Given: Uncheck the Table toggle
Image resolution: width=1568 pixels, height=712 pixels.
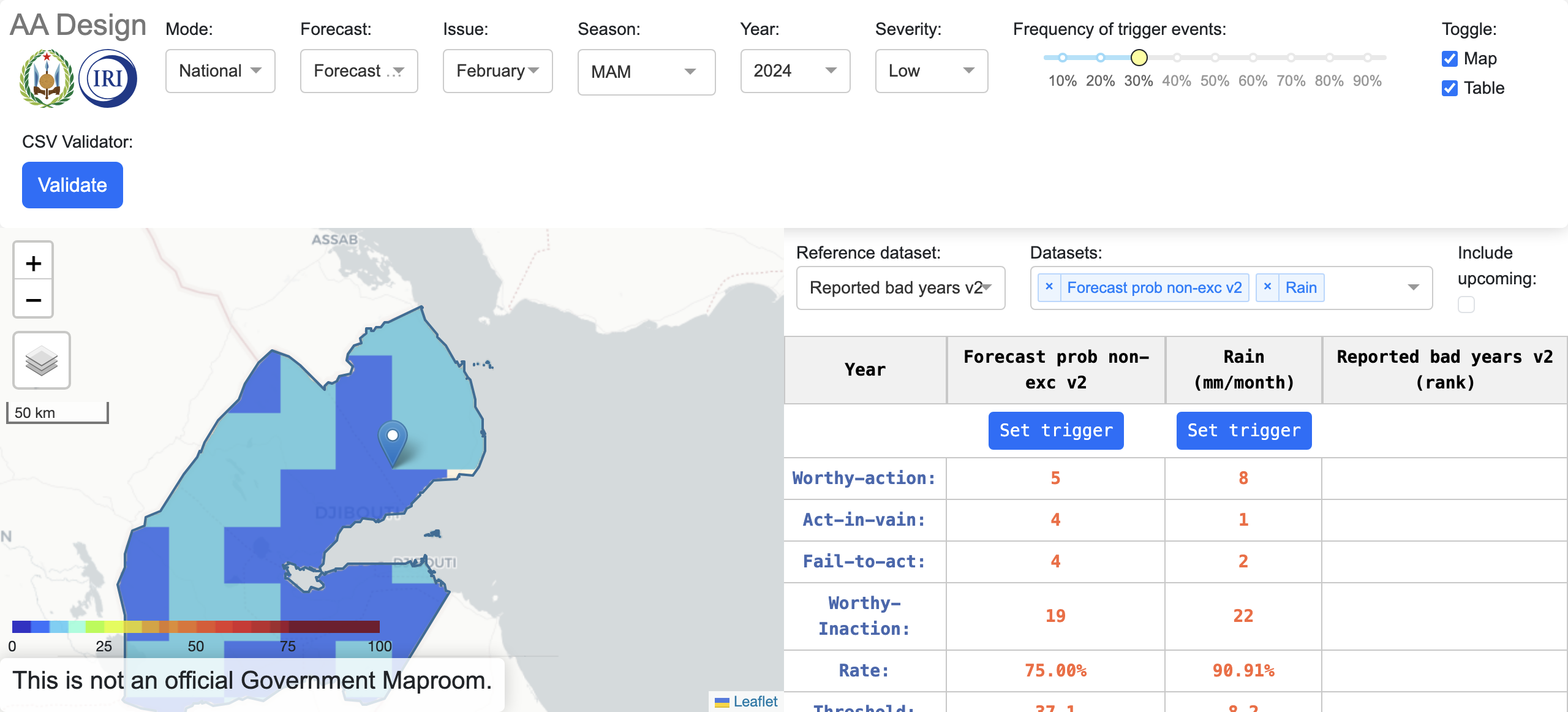Looking at the screenshot, I should (x=1449, y=88).
